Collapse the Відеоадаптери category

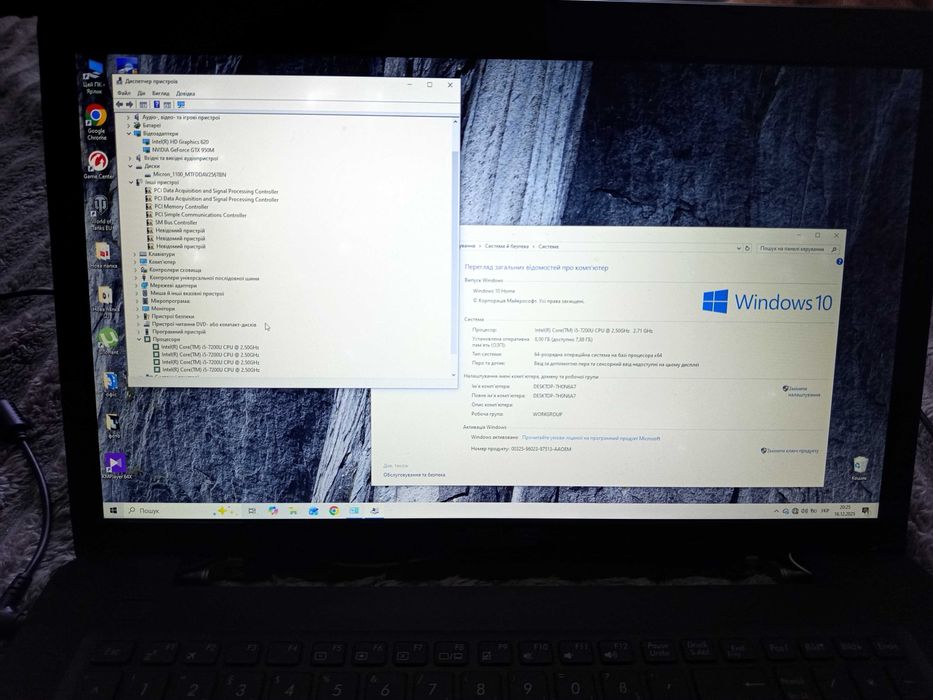129,134
